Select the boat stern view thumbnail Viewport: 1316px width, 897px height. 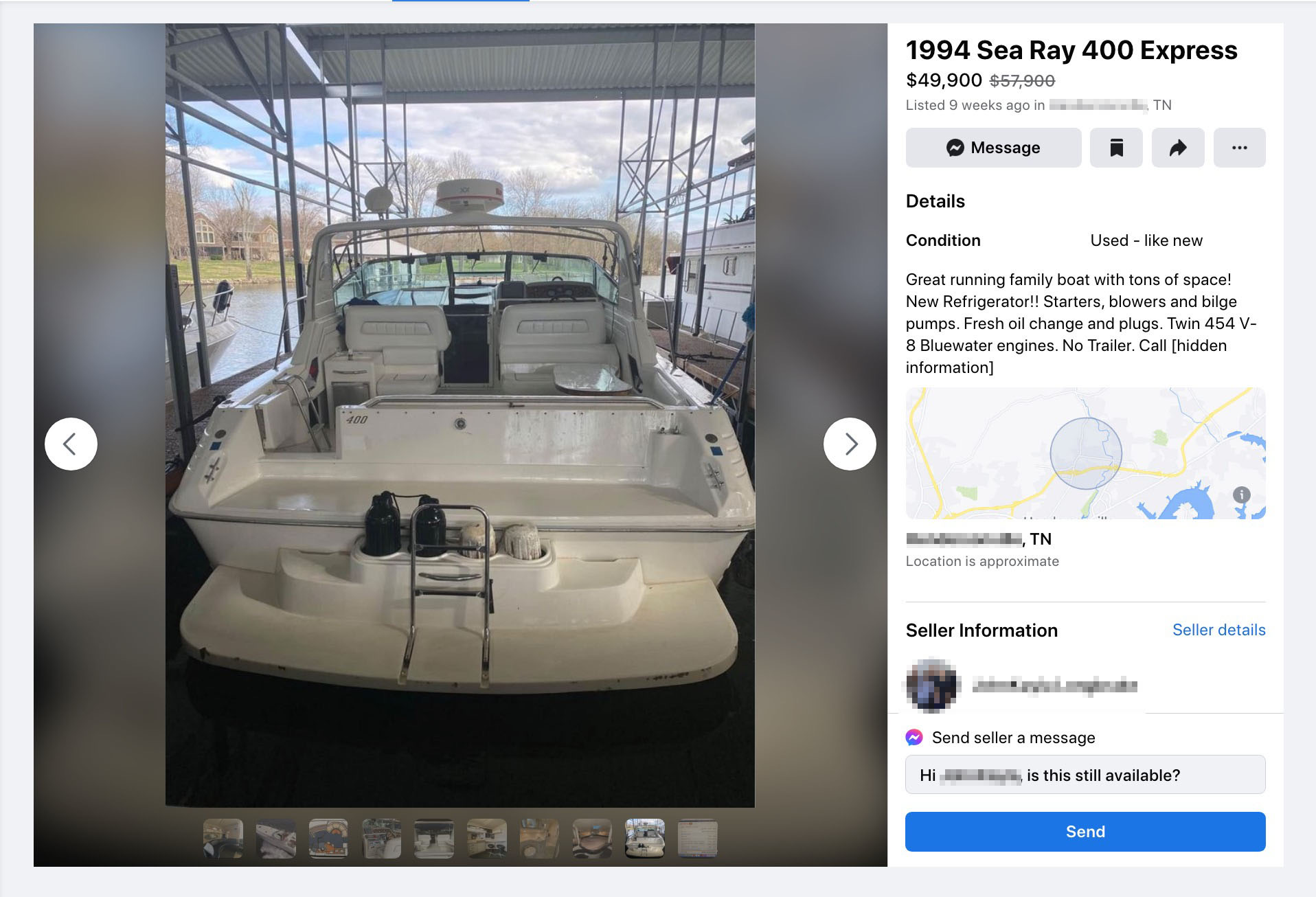tap(644, 839)
